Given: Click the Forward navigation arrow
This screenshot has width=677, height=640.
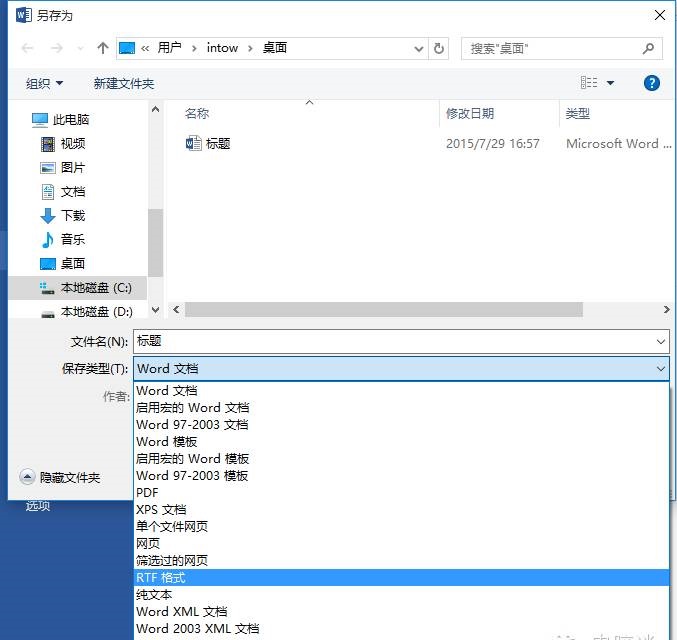Looking at the screenshot, I should coord(57,48).
